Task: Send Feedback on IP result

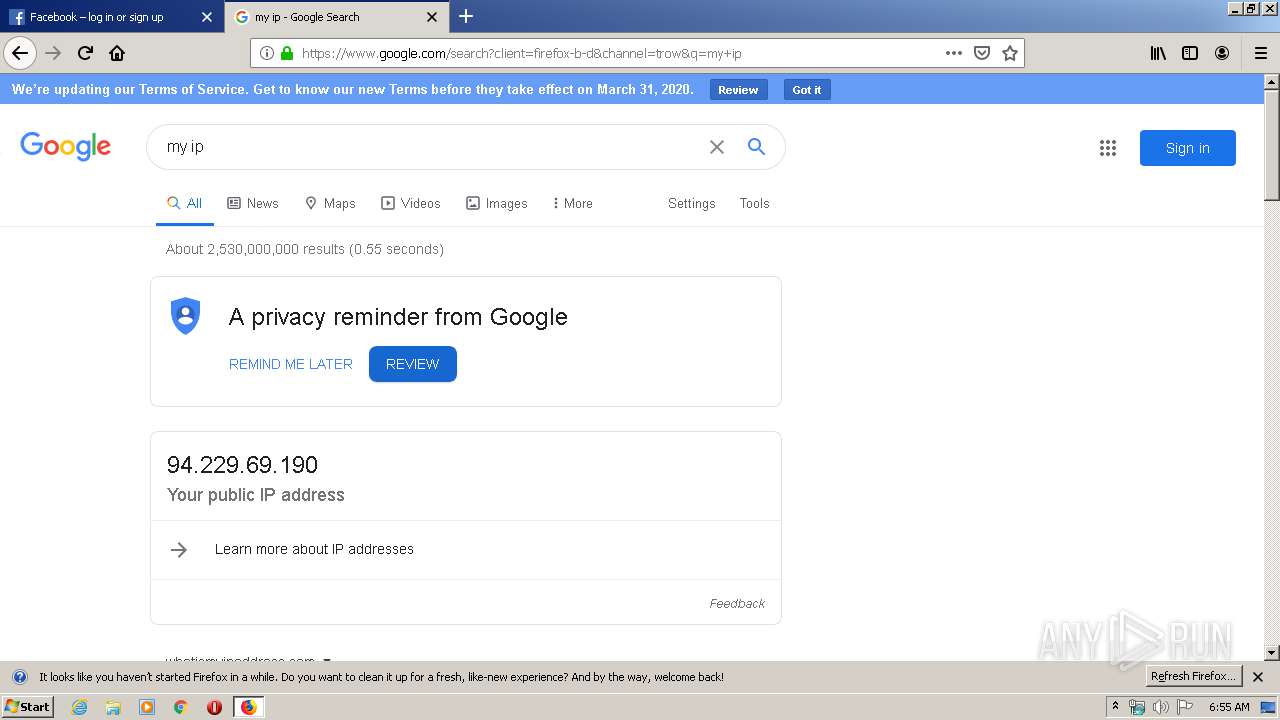Action: tap(737, 603)
